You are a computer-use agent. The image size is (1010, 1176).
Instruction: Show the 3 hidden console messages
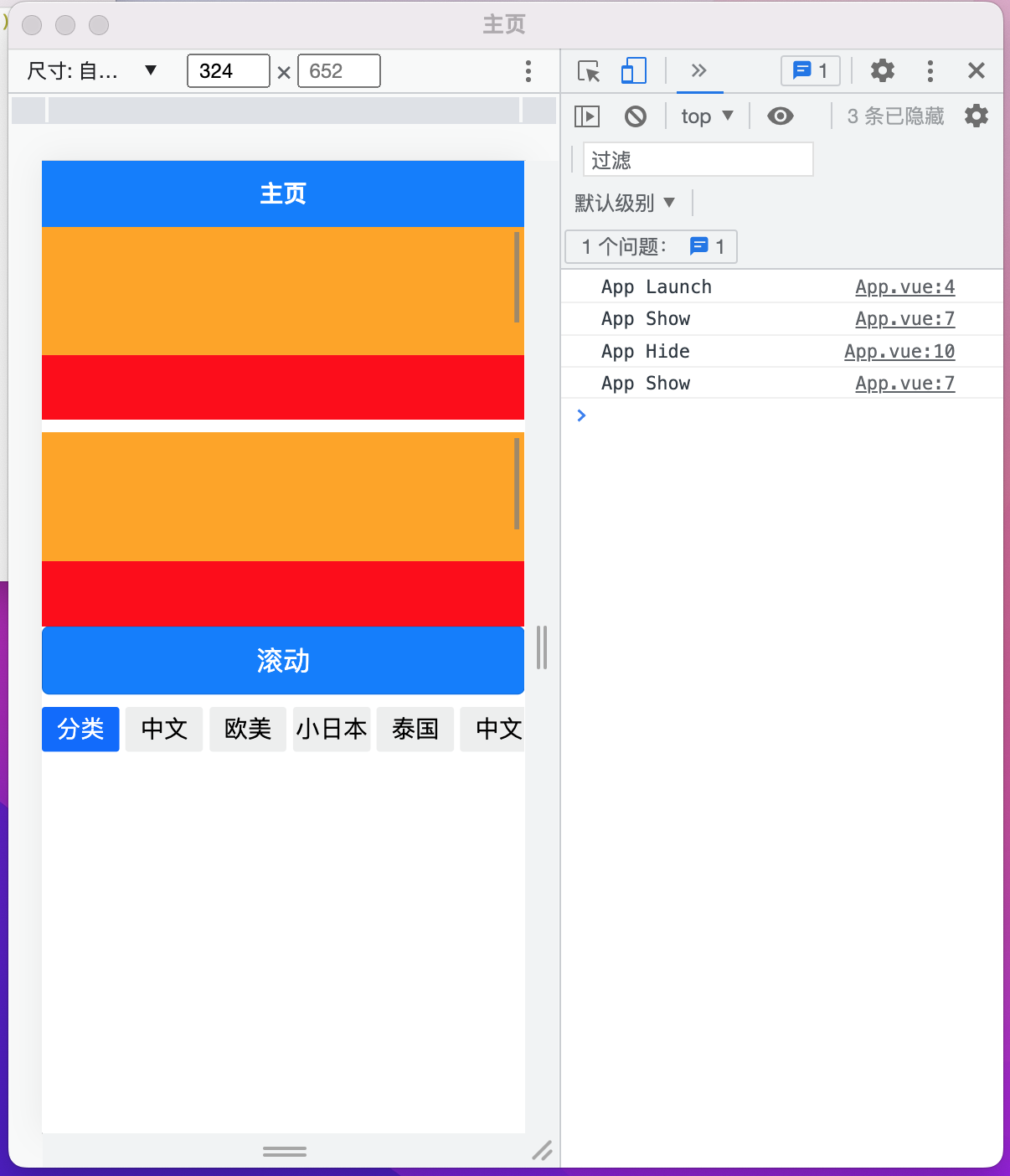(895, 116)
